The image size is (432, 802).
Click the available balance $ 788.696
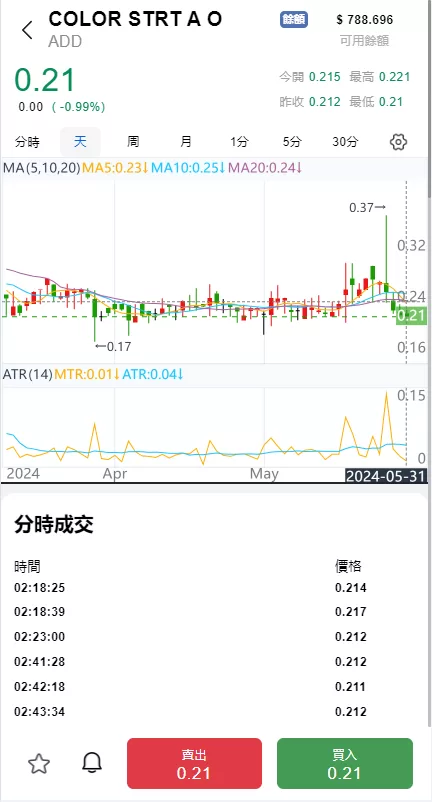[x=365, y=20]
